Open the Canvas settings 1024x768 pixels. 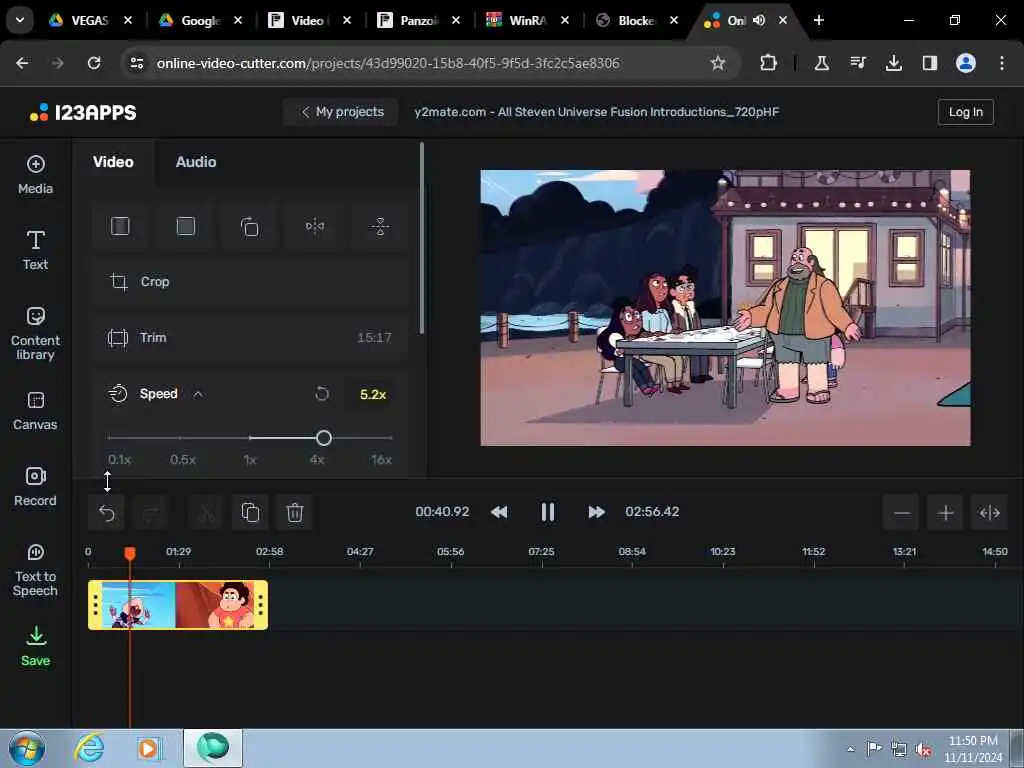(x=35, y=411)
